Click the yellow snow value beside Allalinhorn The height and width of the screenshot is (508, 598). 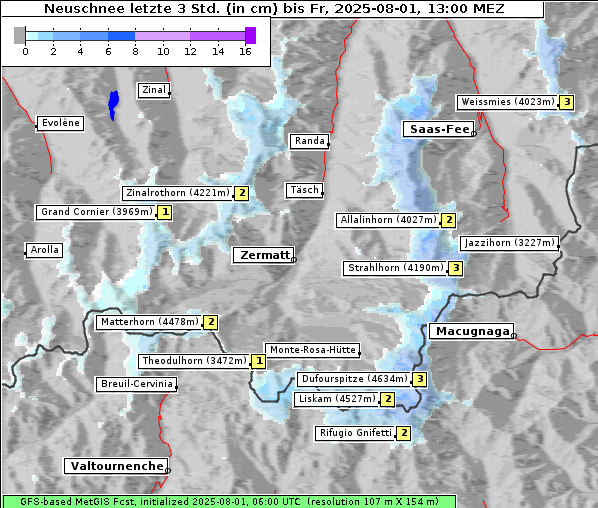tap(448, 220)
